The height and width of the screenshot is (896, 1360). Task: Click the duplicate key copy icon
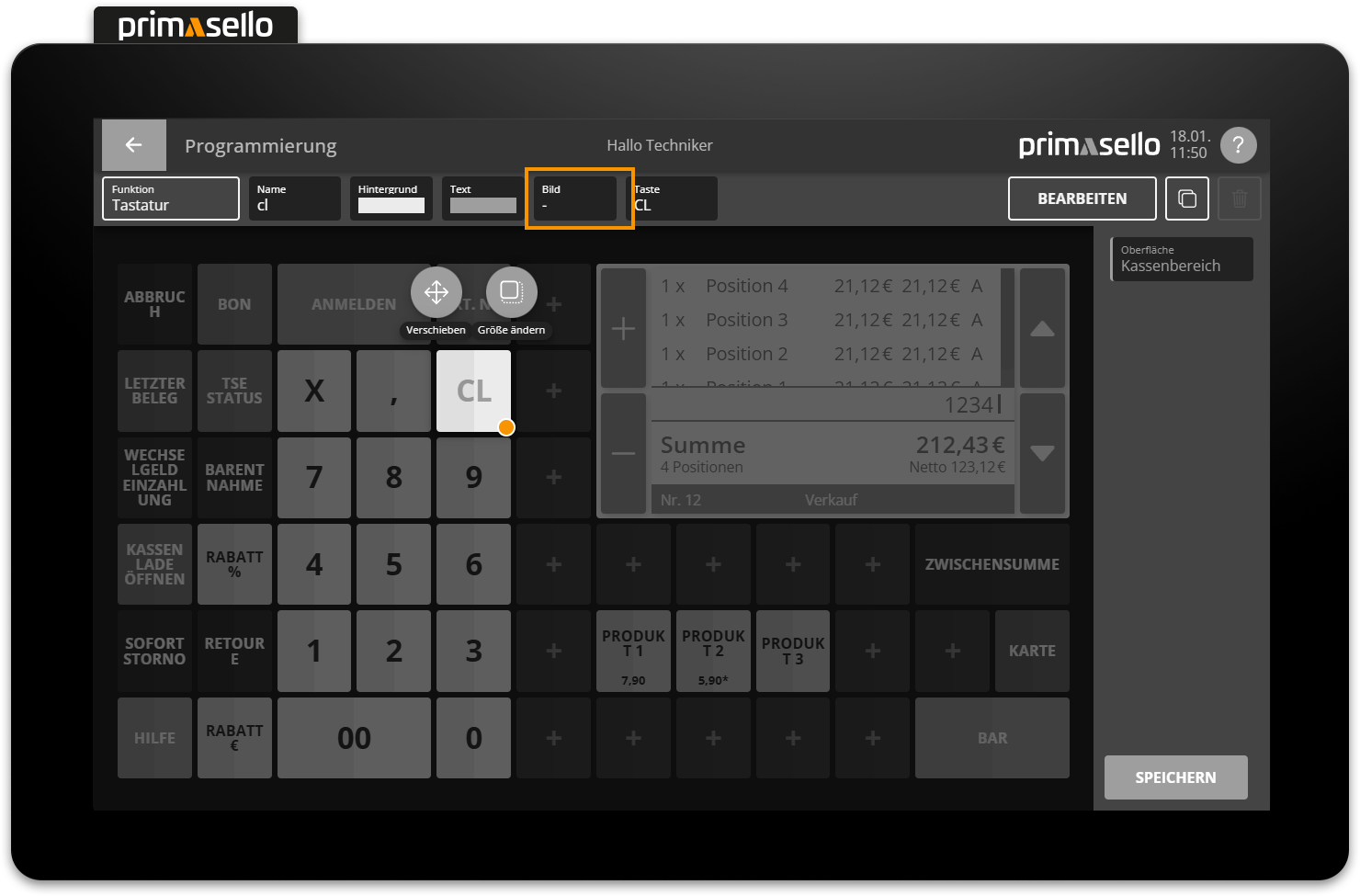click(1186, 198)
